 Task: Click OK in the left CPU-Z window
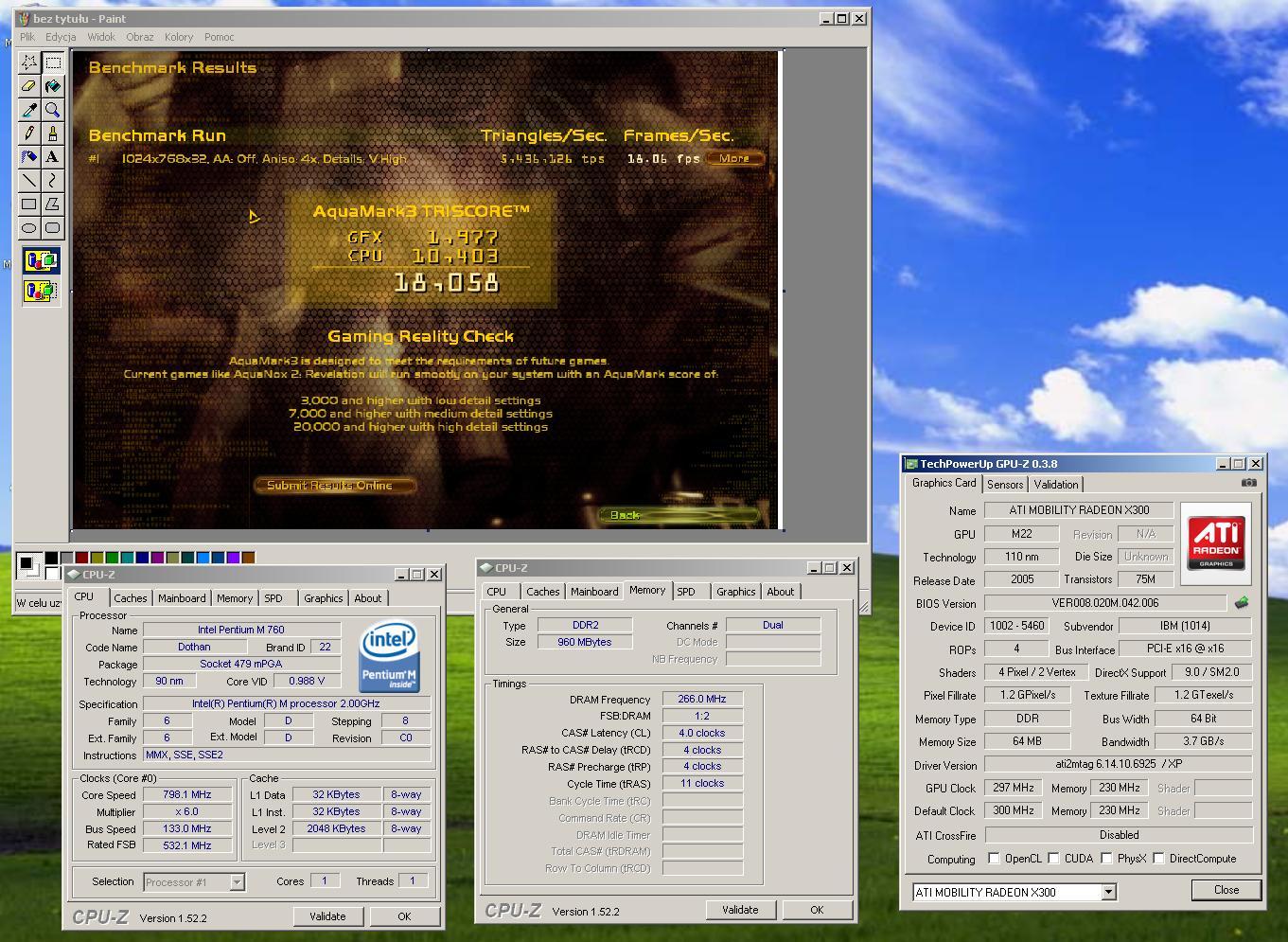click(x=404, y=916)
